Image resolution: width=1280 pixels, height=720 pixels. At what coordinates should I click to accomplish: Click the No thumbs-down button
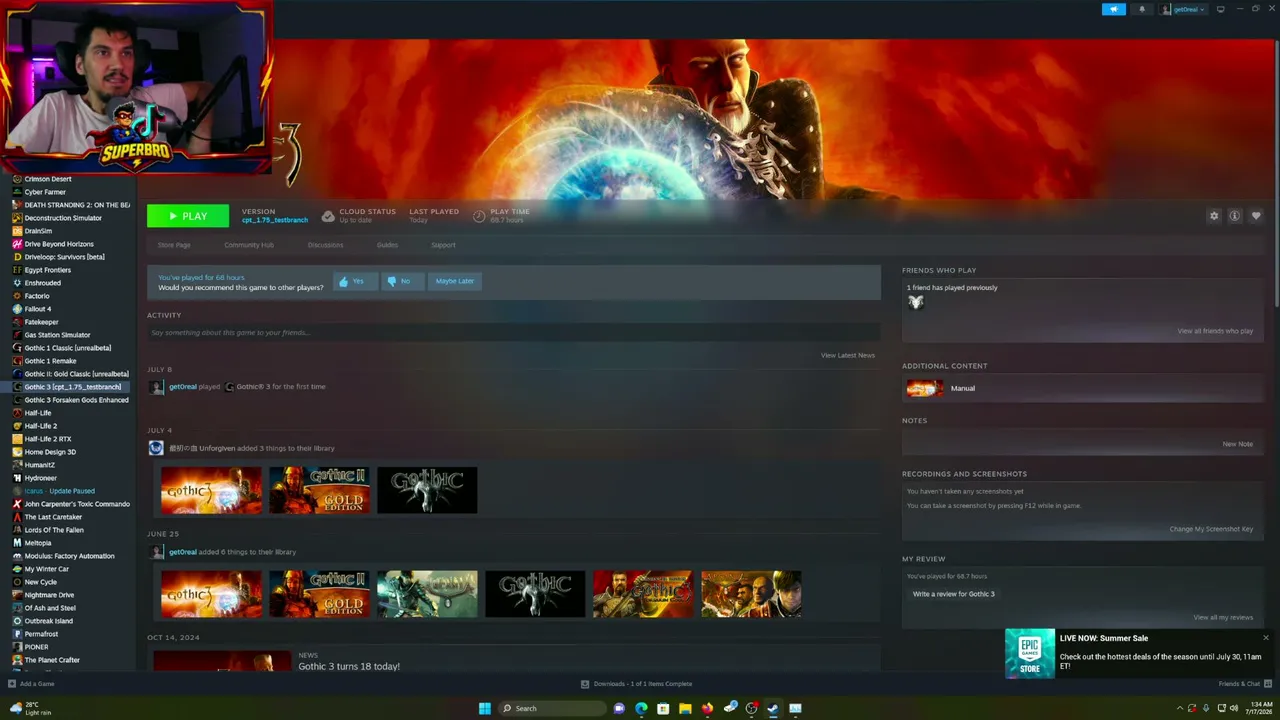click(402, 281)
